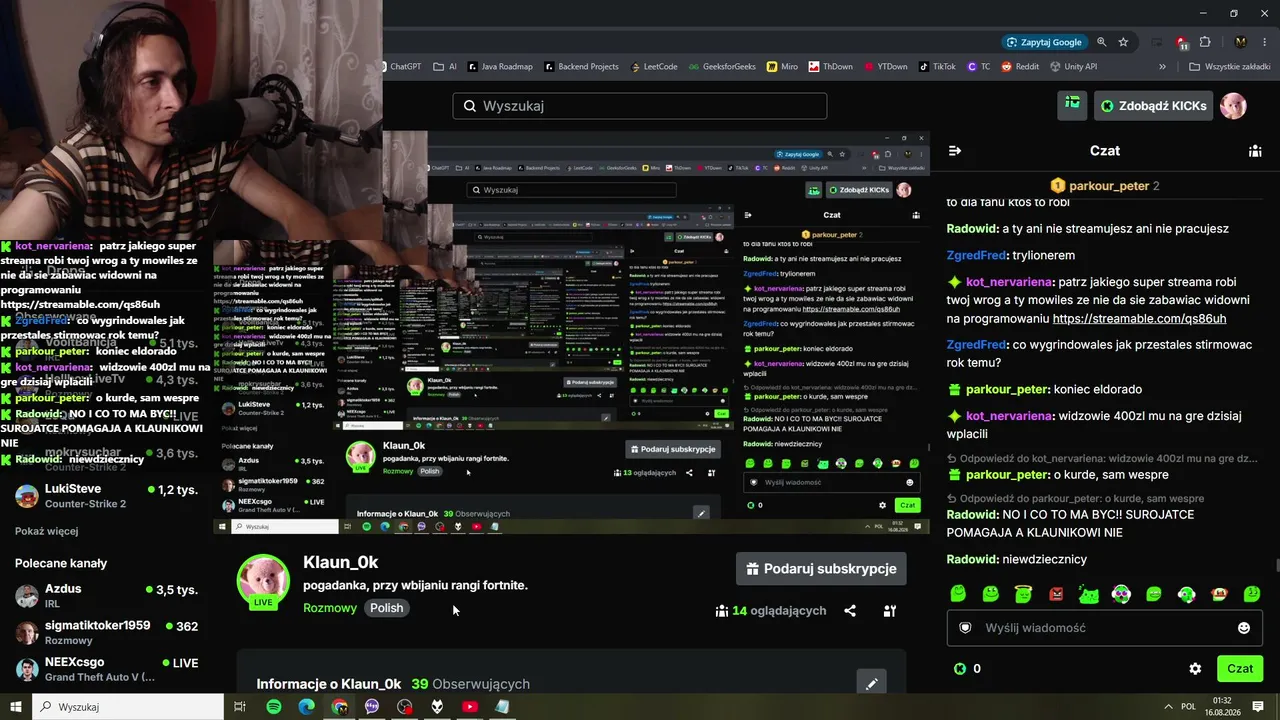
Task: Open the green dashboard icon beside KICKs
Action: pos(1072,105)
